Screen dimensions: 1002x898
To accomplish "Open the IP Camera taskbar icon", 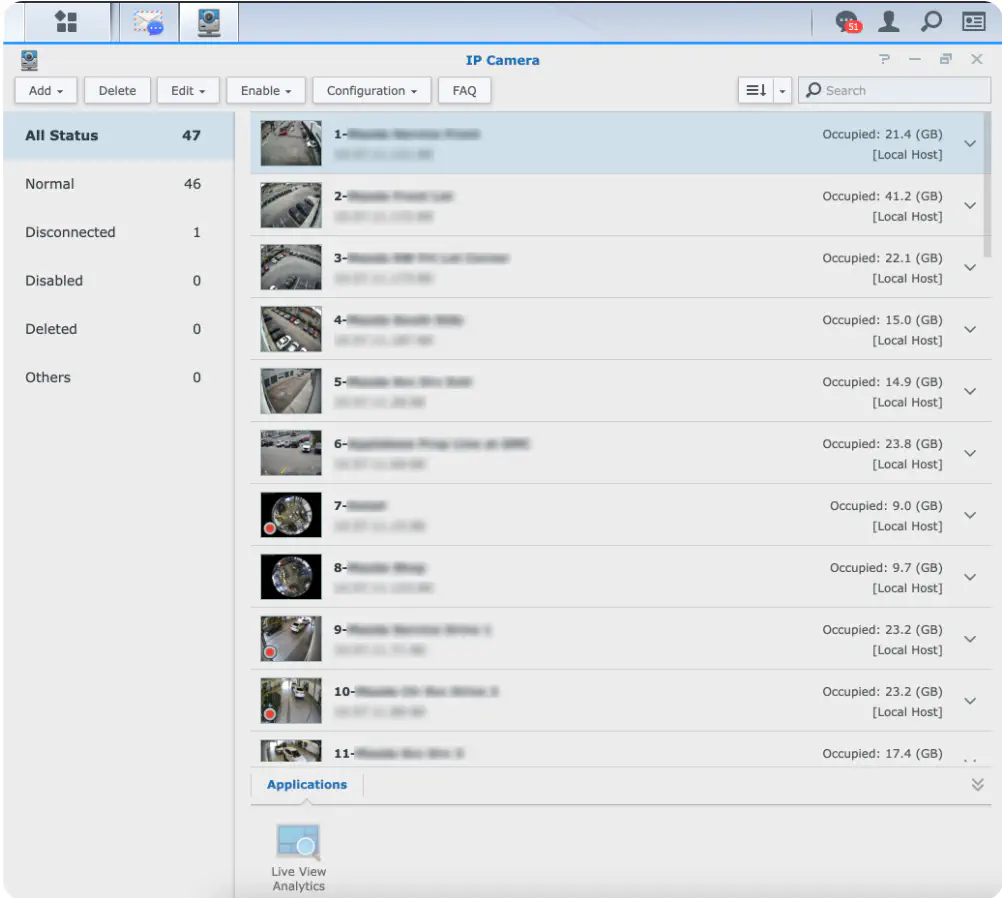I will [x=209, y=22].
